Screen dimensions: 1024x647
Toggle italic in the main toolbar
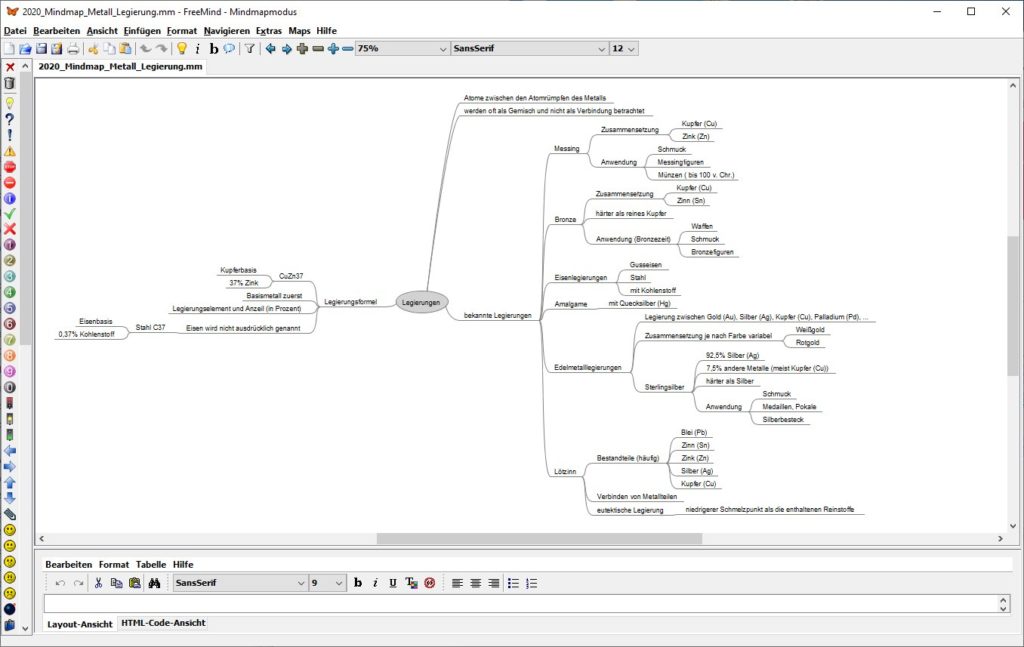tap(197, 48)
